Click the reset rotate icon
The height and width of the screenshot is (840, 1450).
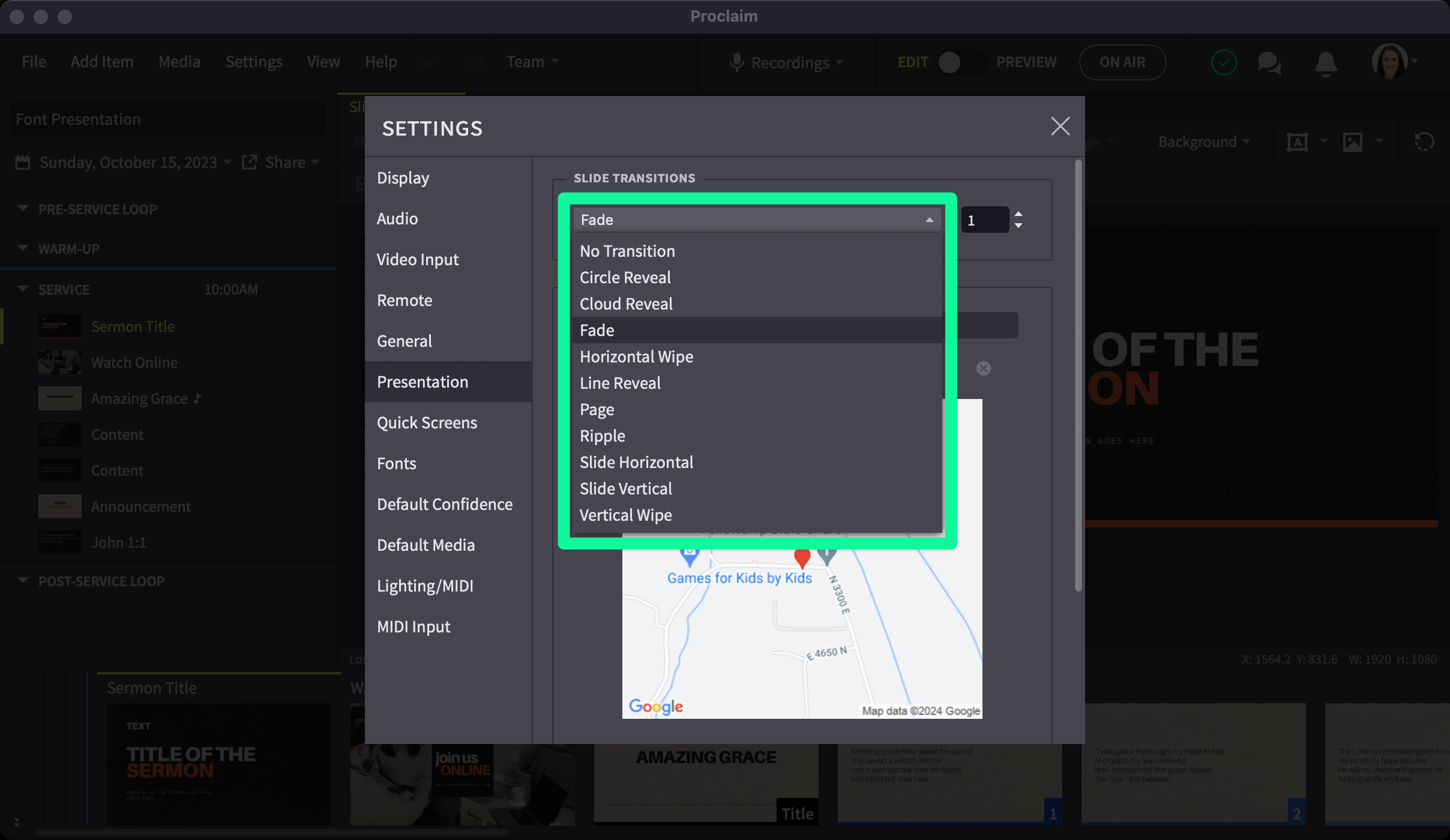click(x=1424, y=142)
